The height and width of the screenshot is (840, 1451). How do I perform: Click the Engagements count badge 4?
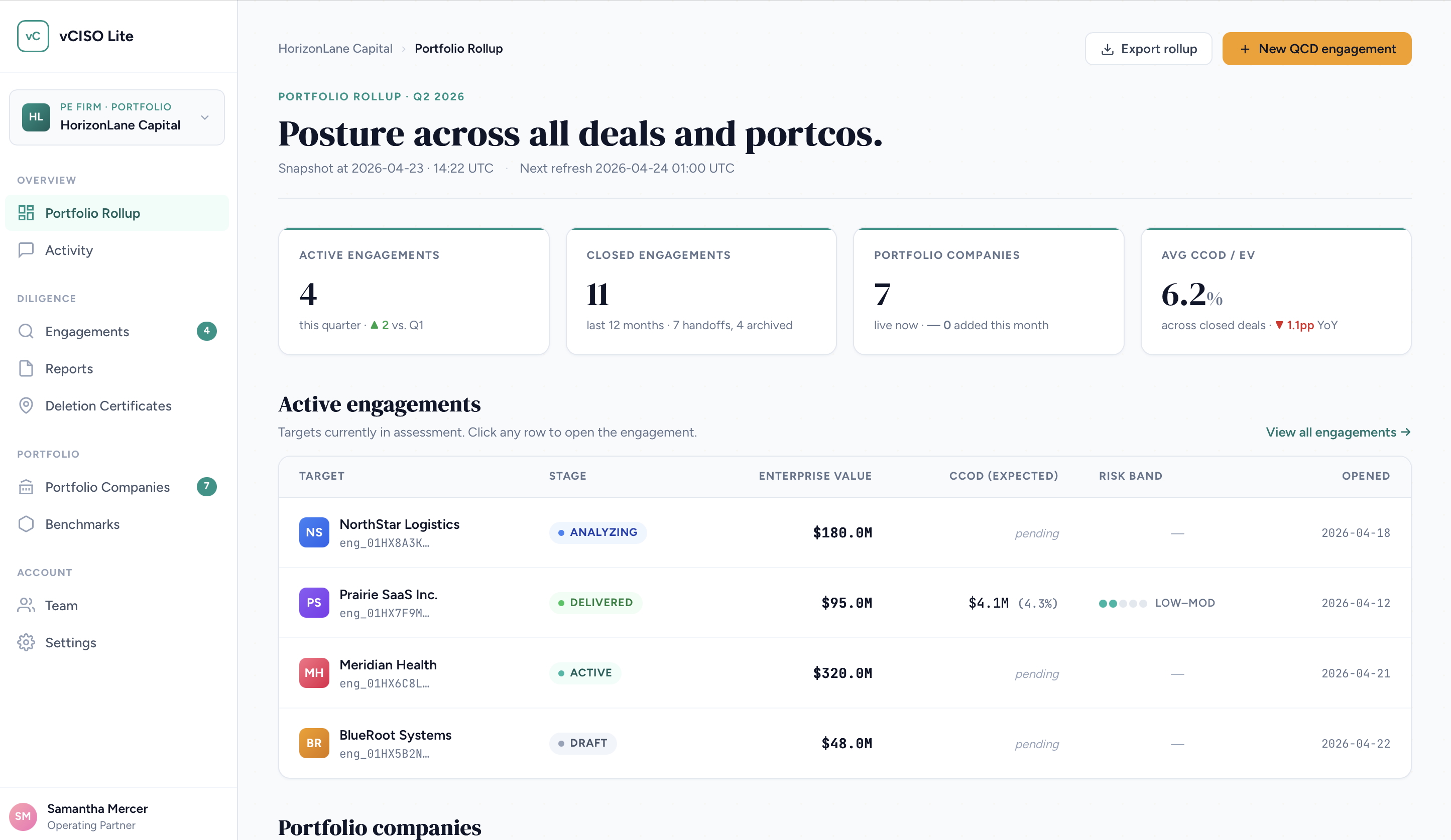207,331
